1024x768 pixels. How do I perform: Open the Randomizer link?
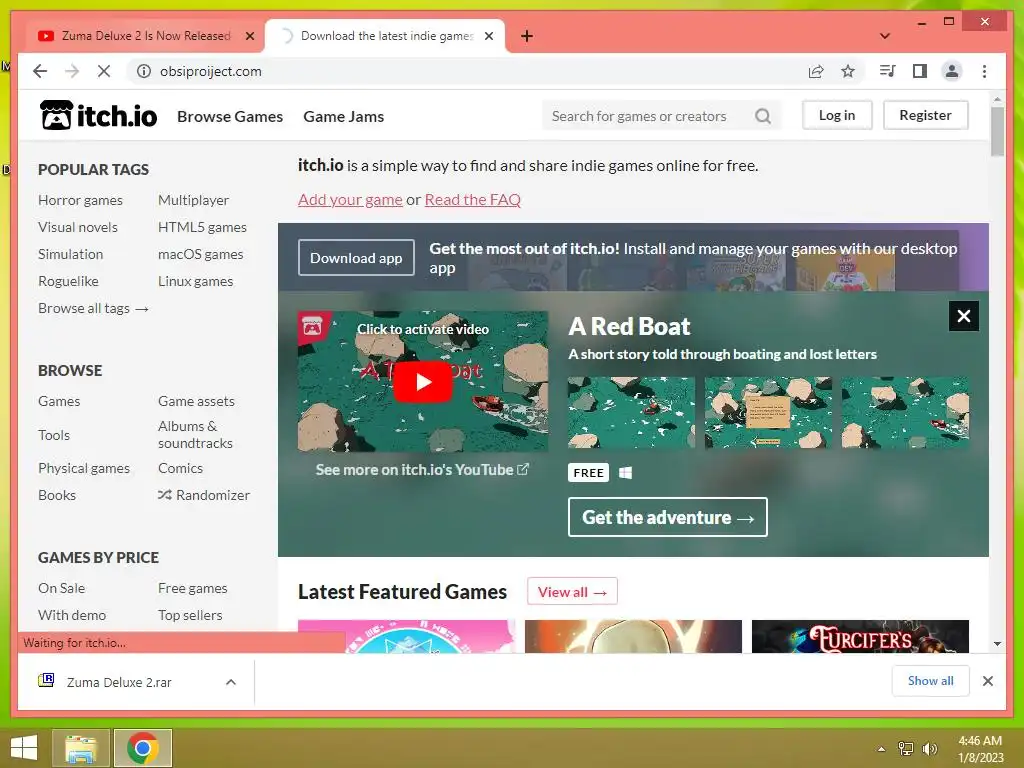point(204,495)
